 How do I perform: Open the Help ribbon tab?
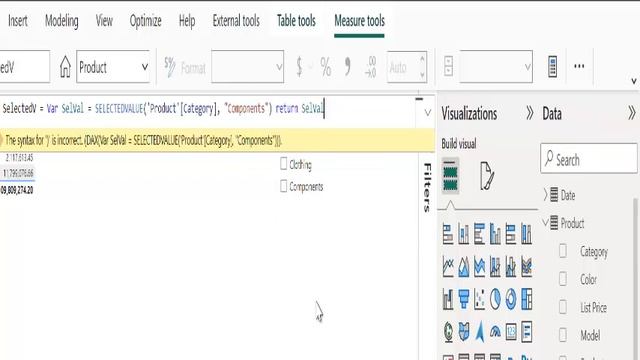click(x=187, y=20)
